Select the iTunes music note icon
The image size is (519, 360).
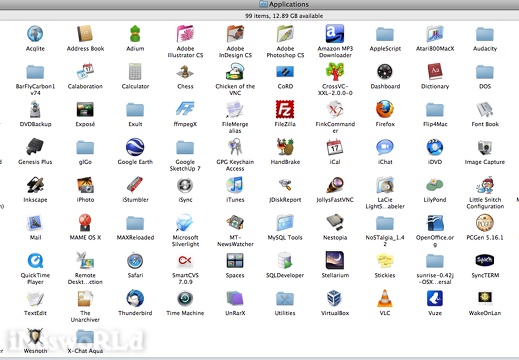coord(235,185)
